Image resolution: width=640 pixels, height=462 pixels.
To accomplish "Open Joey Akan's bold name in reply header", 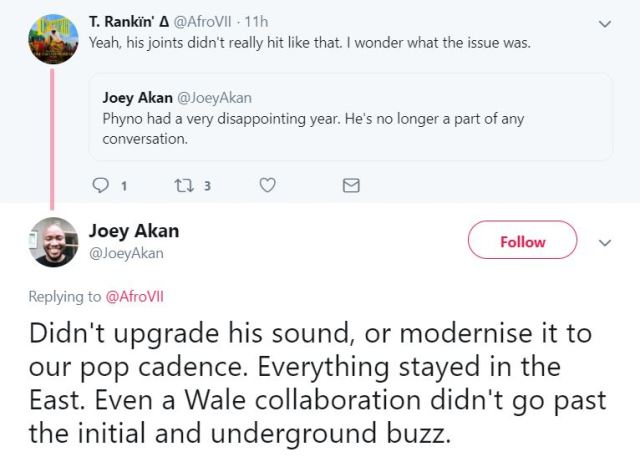I will click(x=134, y=231).
